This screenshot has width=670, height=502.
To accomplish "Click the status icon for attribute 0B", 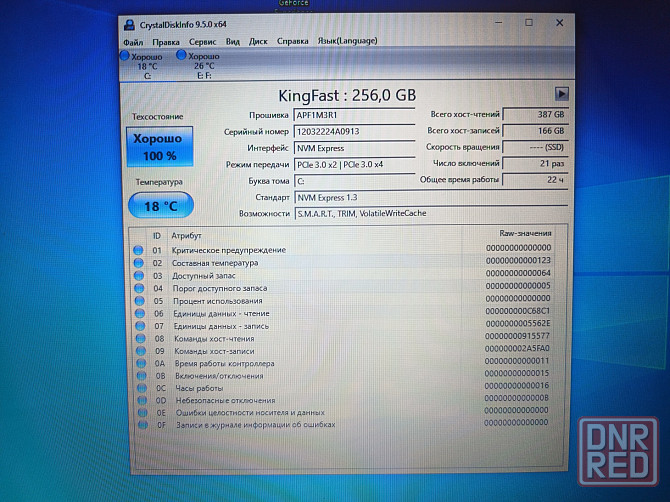I will 142,376.
